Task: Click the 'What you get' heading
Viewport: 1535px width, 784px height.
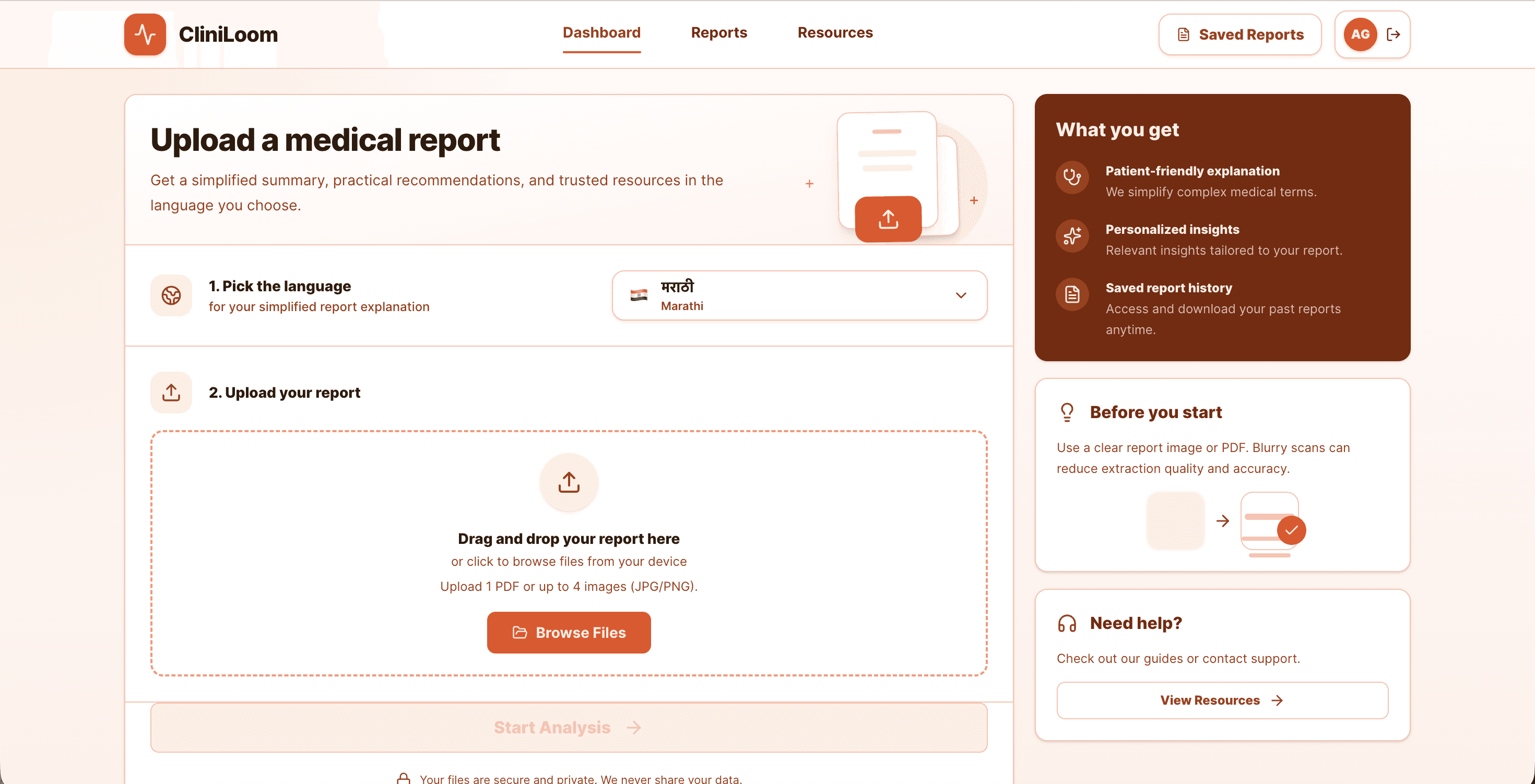Action: [1117, 130]
